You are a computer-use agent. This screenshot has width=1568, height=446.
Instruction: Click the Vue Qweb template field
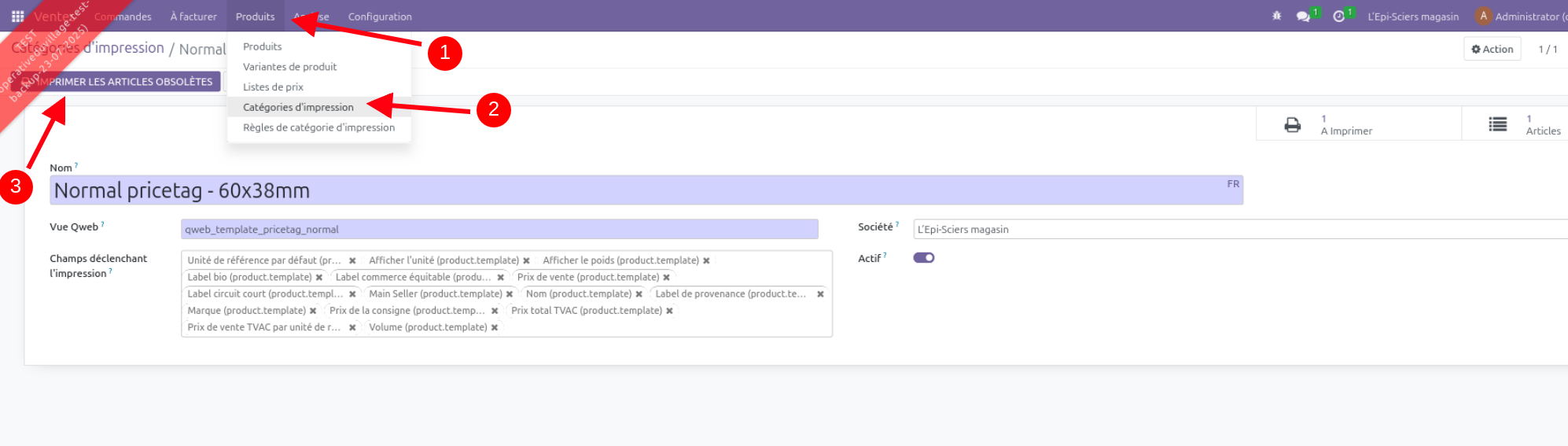tap(499, 230)
